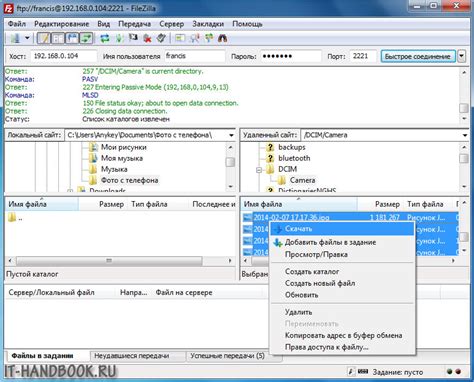474x382 pixels.
Task: Choose Создать каталог from context menu
Action: 342,272
